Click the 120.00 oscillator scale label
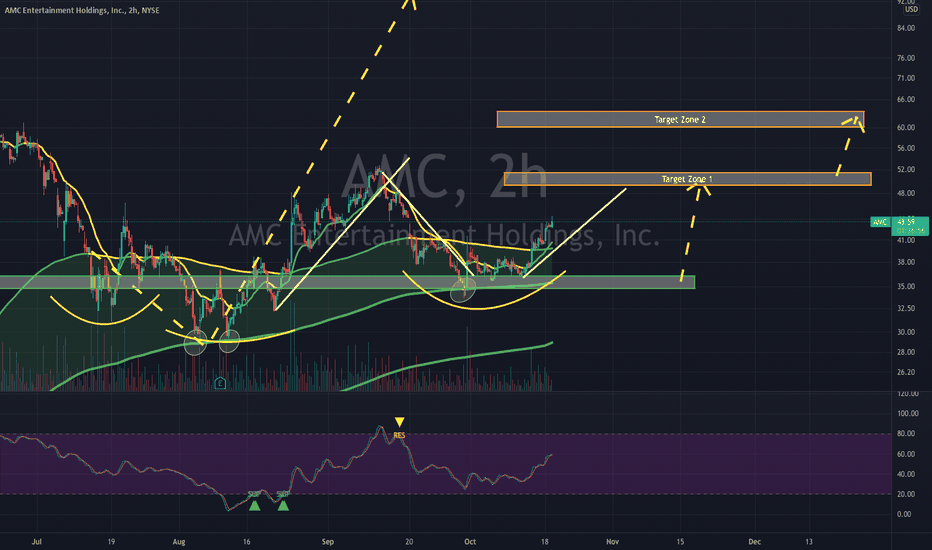This screenshot has height=550, width=932. tap(908, 394)
